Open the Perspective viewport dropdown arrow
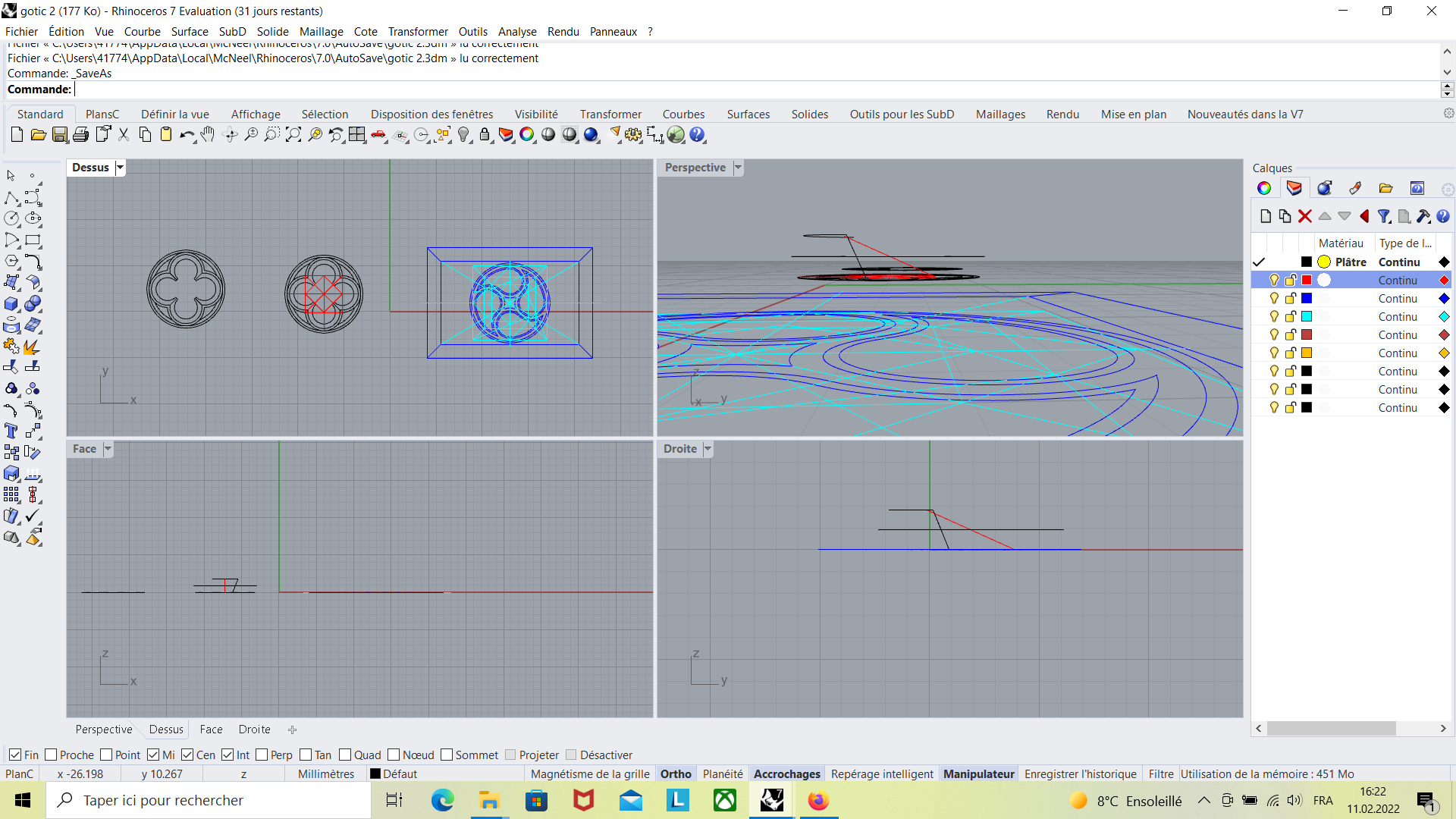The width and height of the screenshot is (1456, 819). pyautogui.click(x=738, y=168)
